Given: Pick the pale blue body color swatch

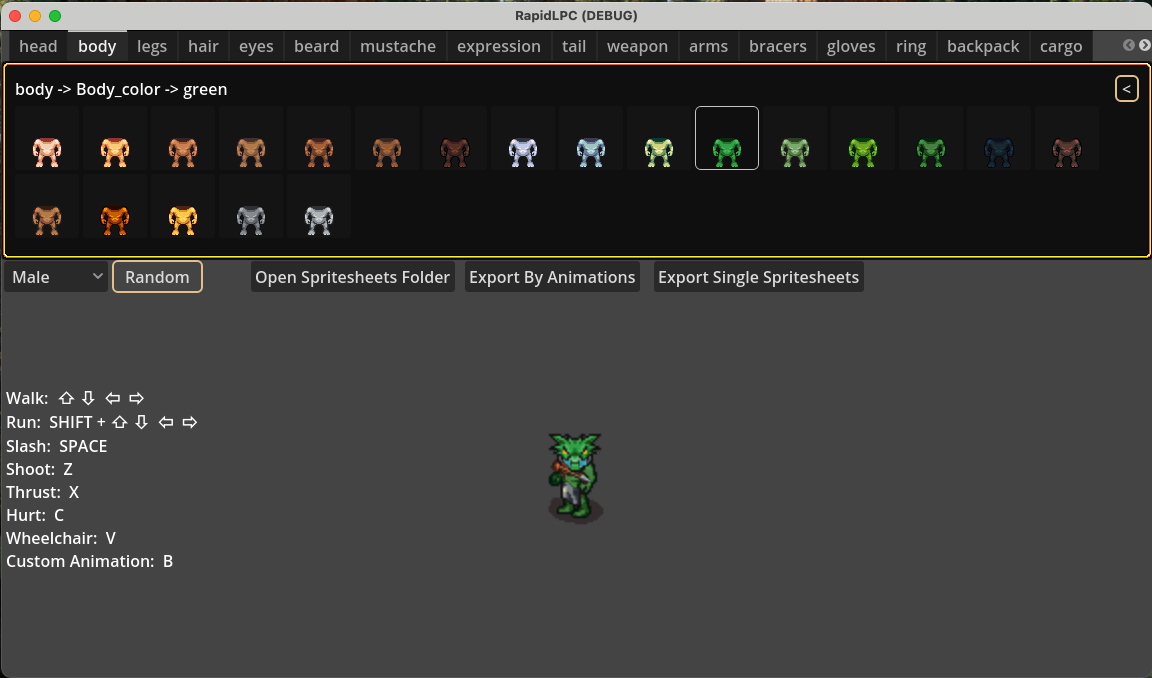Looking at the screenshot, I should [591, 138].
